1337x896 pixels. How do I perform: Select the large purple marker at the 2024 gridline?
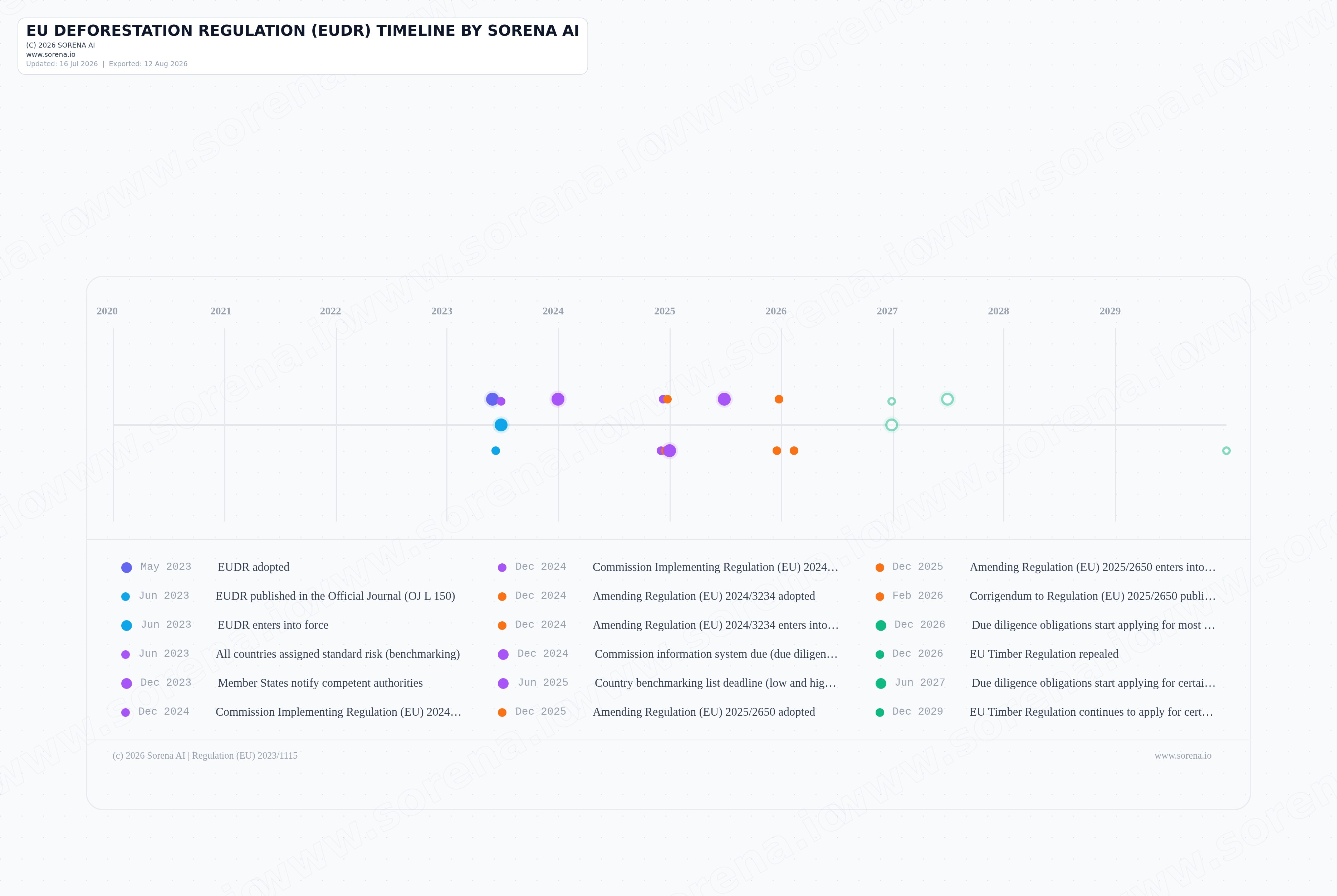click(x=558, y=399)
